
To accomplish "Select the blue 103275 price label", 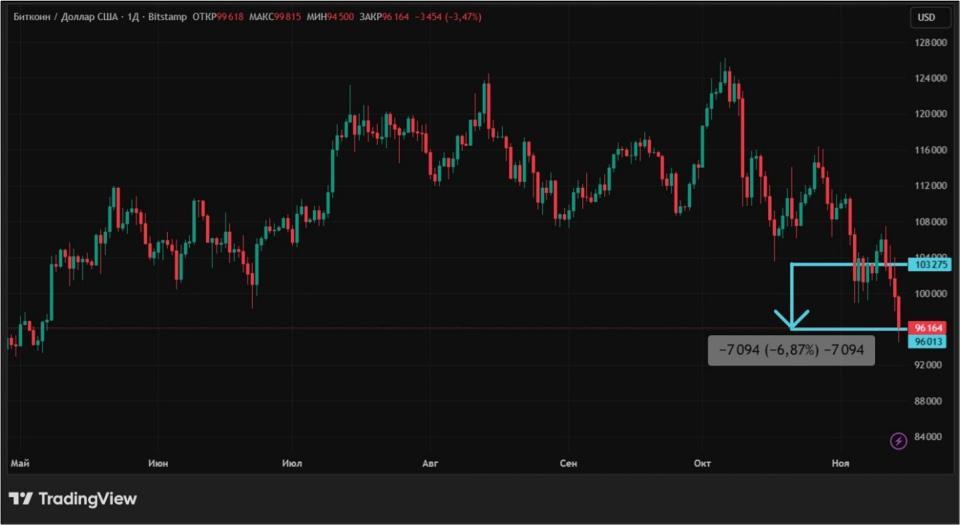I will pyautogui.click(x=928, y=264).
